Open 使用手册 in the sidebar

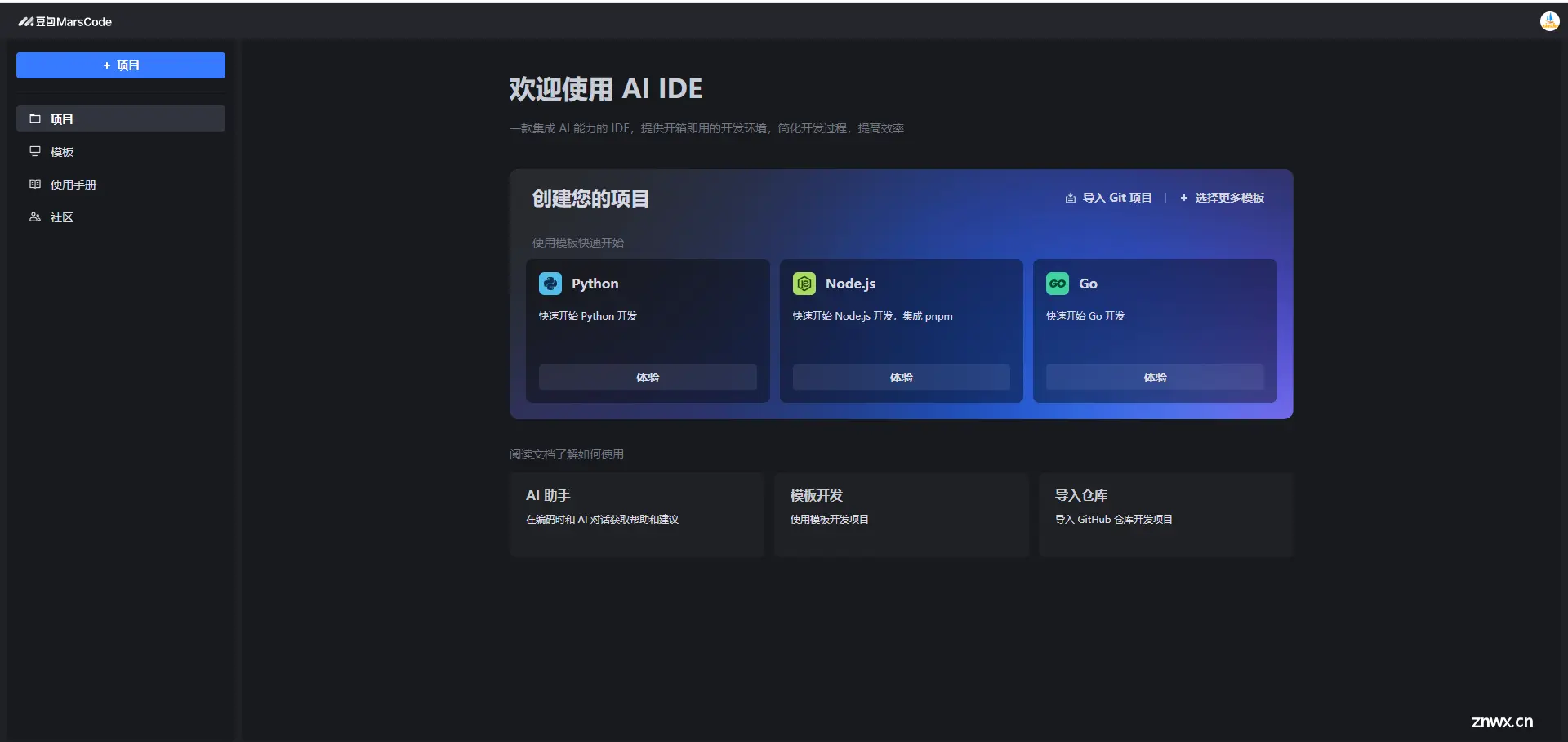coord(121,184)
